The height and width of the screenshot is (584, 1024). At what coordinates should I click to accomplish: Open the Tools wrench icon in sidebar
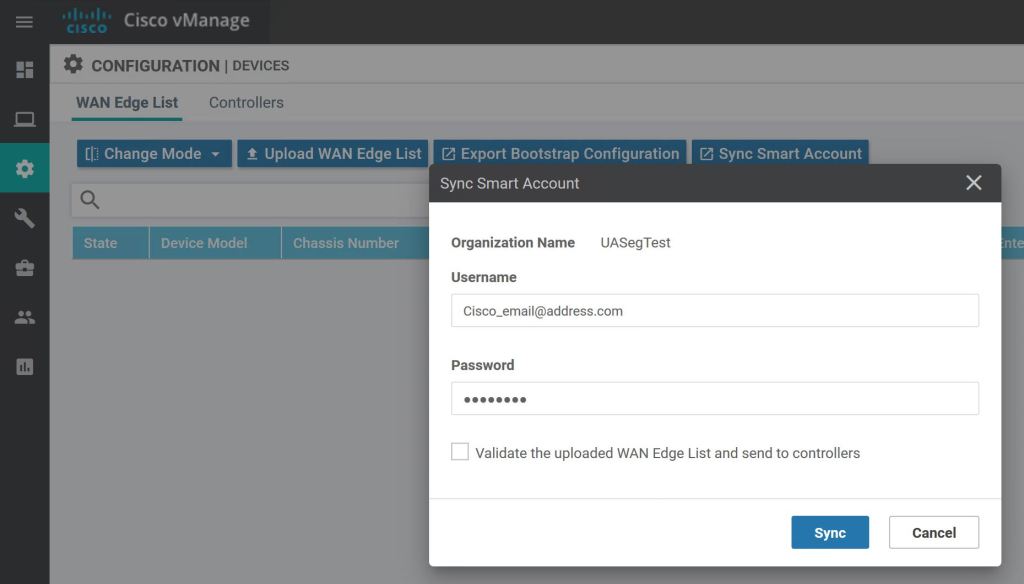[24, 218]
